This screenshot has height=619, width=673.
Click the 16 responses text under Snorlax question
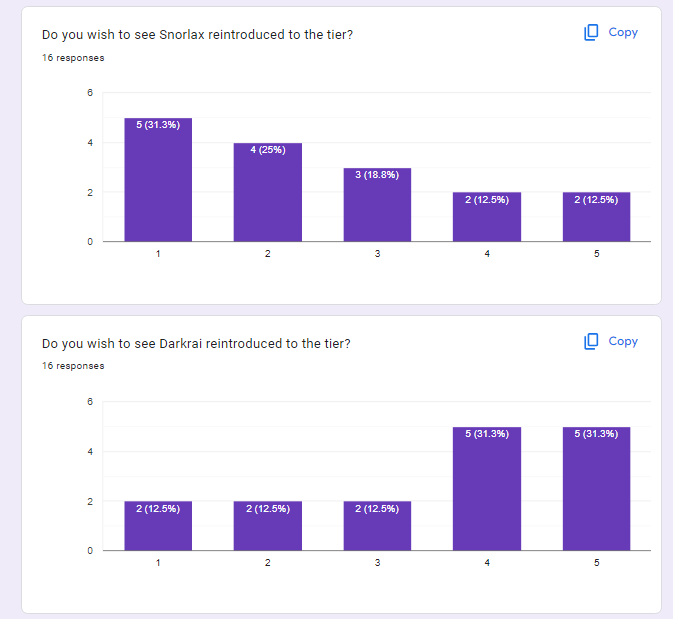coord(73,58)
